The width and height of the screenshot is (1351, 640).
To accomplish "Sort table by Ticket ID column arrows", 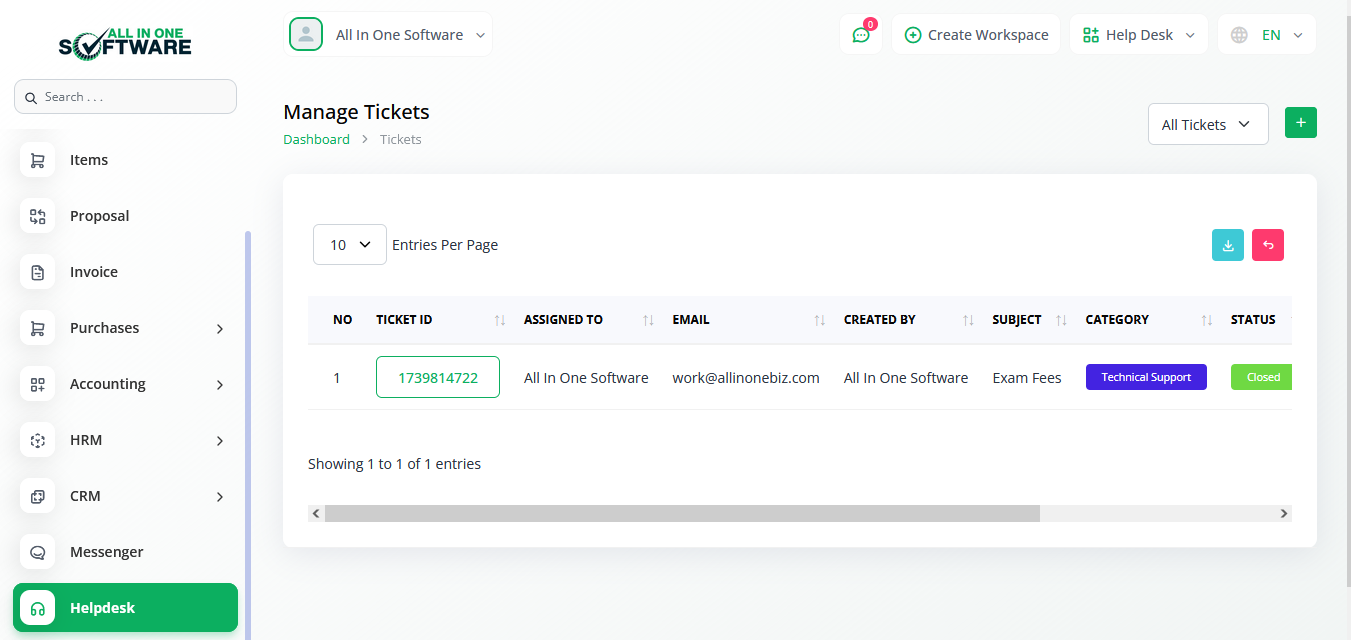I will pos(500,320).
